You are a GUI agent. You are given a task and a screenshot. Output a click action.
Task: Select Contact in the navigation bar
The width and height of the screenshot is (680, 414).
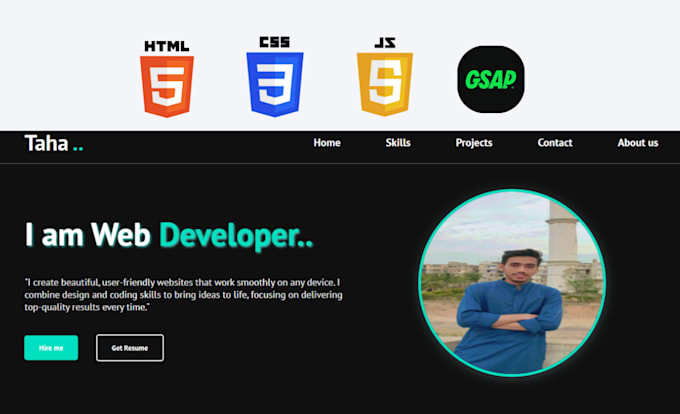[x=555, y=143]
